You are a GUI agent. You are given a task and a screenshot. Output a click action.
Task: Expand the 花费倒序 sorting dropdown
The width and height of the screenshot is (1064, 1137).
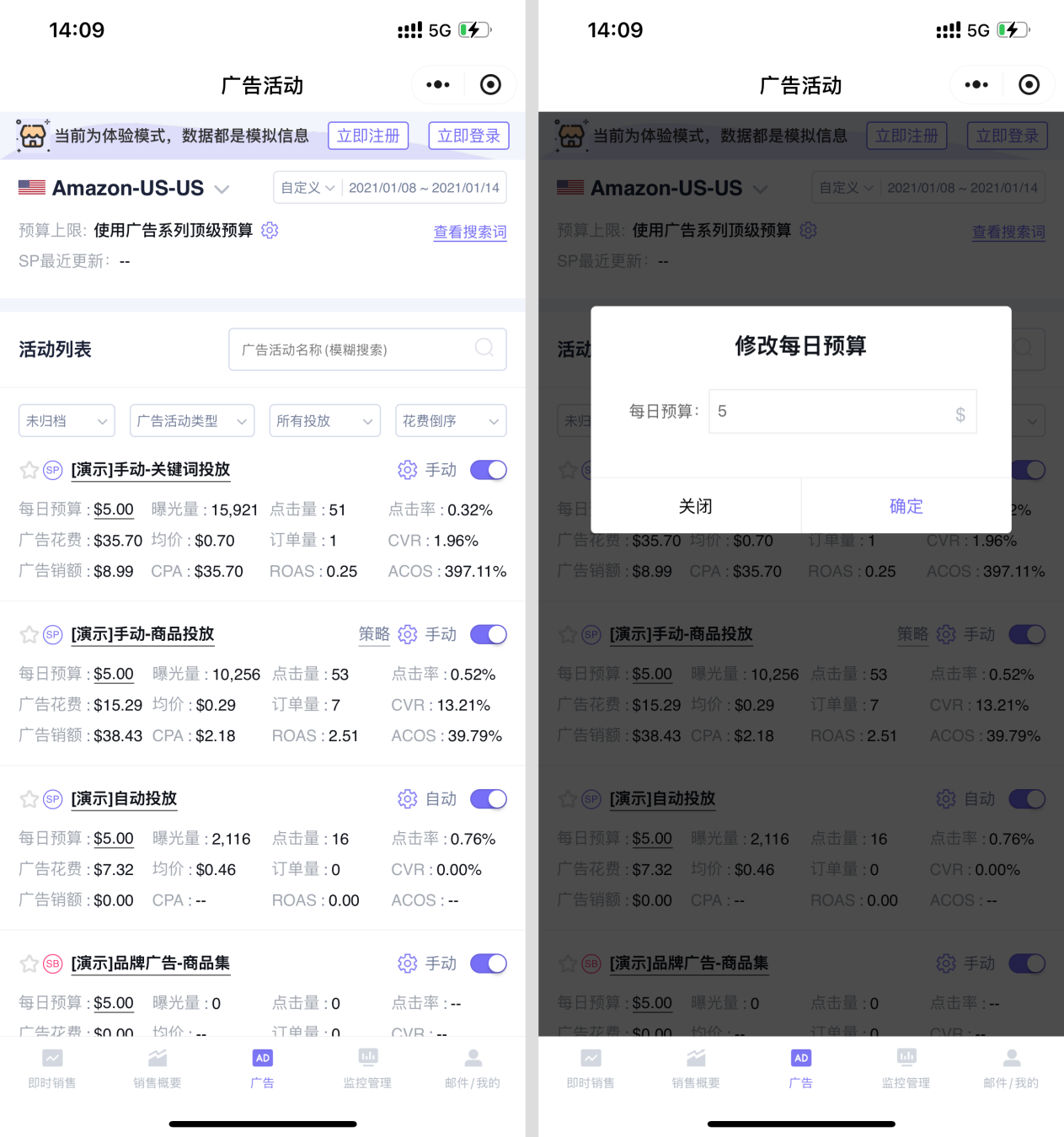click(451, 420)
